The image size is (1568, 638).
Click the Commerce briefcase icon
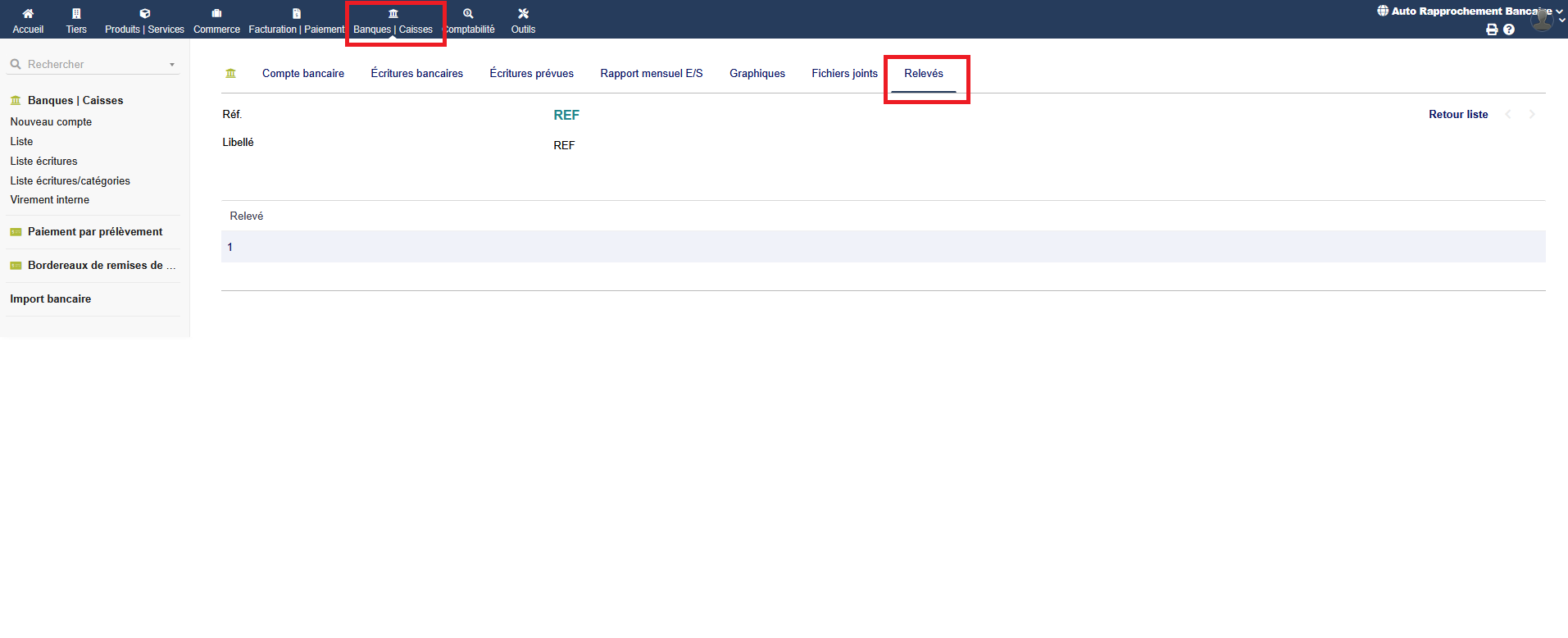[x=216, y=14]
